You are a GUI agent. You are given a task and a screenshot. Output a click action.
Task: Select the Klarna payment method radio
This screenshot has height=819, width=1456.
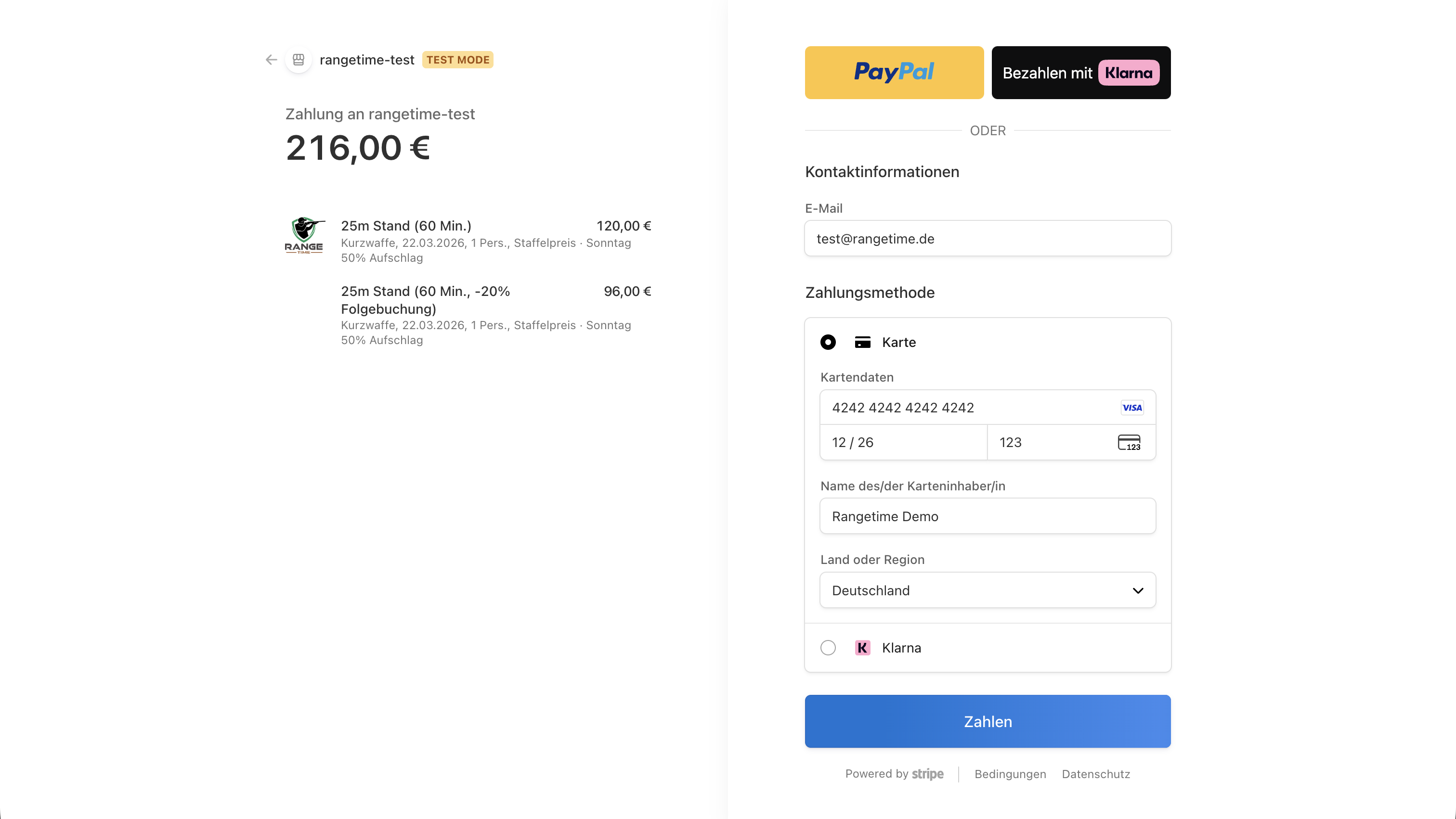[828, 648]
